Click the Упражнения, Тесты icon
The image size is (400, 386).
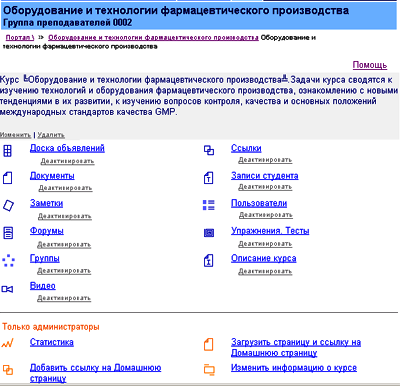[209, 233]
